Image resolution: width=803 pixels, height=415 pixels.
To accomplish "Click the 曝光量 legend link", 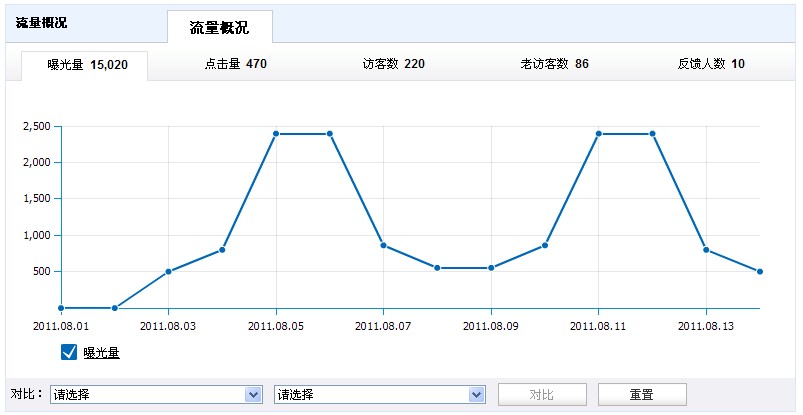I will point(101,352).
